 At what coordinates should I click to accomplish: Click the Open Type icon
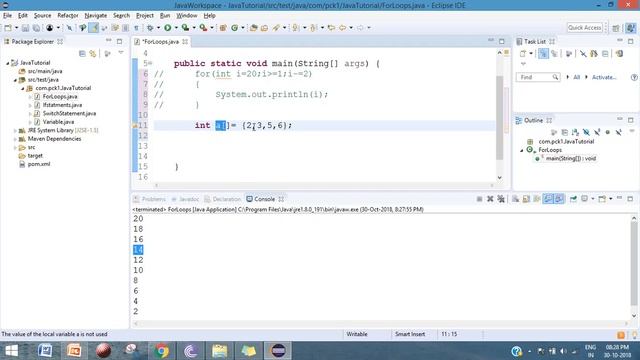coord(253,28)
